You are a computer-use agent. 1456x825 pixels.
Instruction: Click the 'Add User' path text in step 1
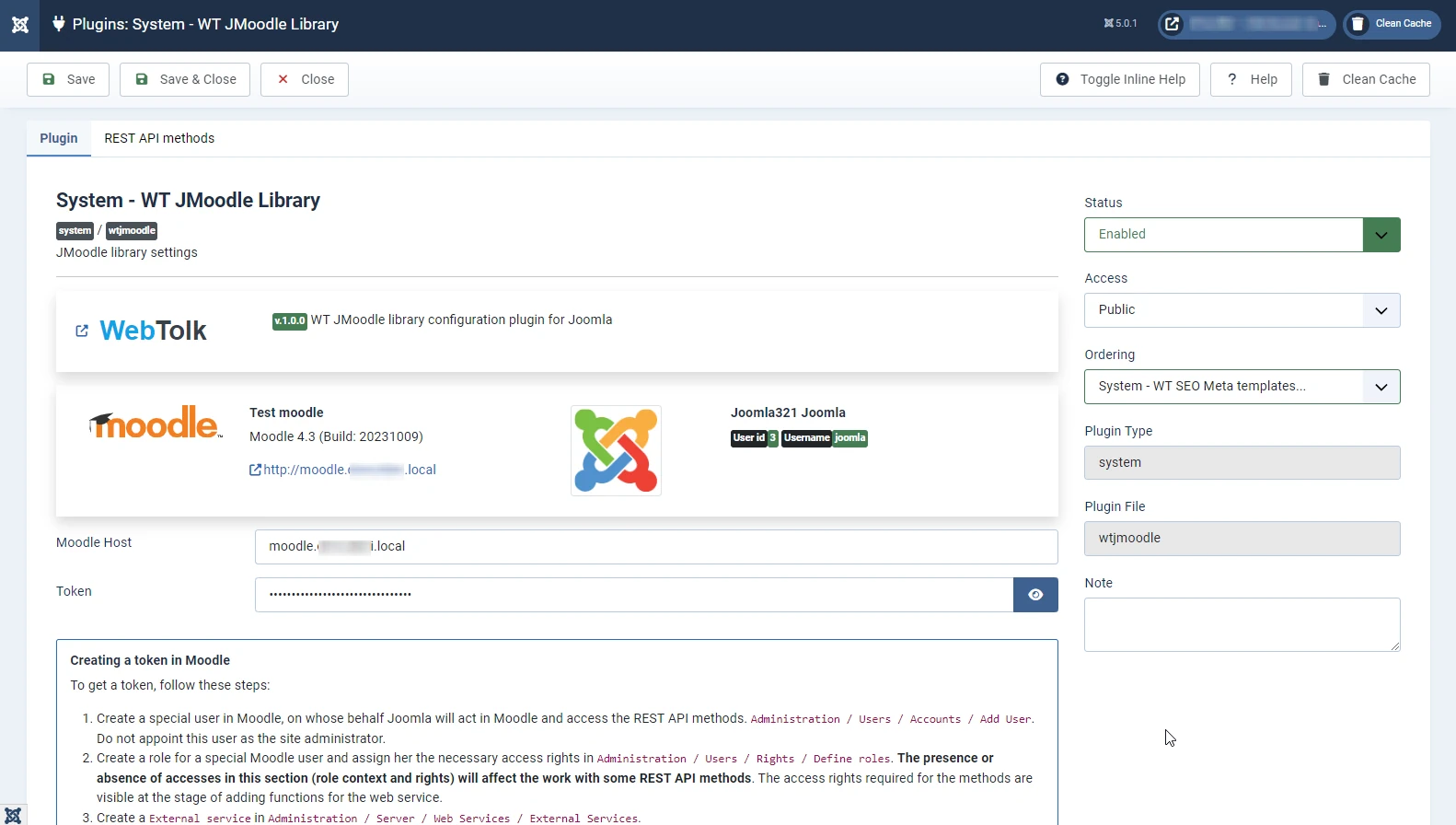[x=1005, y=719]
